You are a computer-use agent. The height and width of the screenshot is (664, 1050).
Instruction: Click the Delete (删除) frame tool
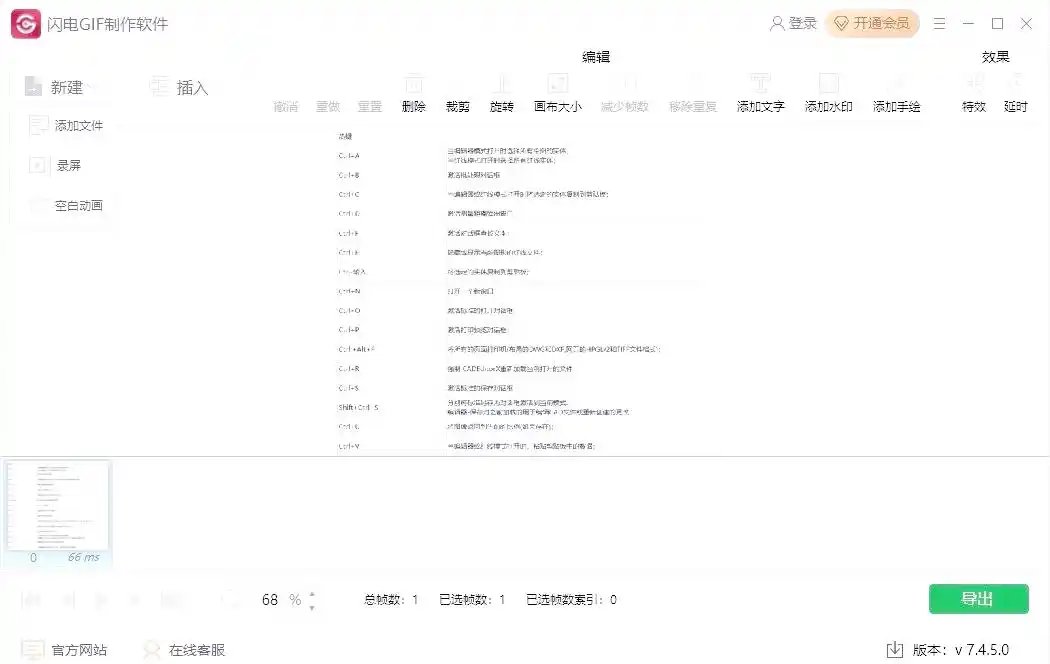pyautogui.click(x=413, y=94)
